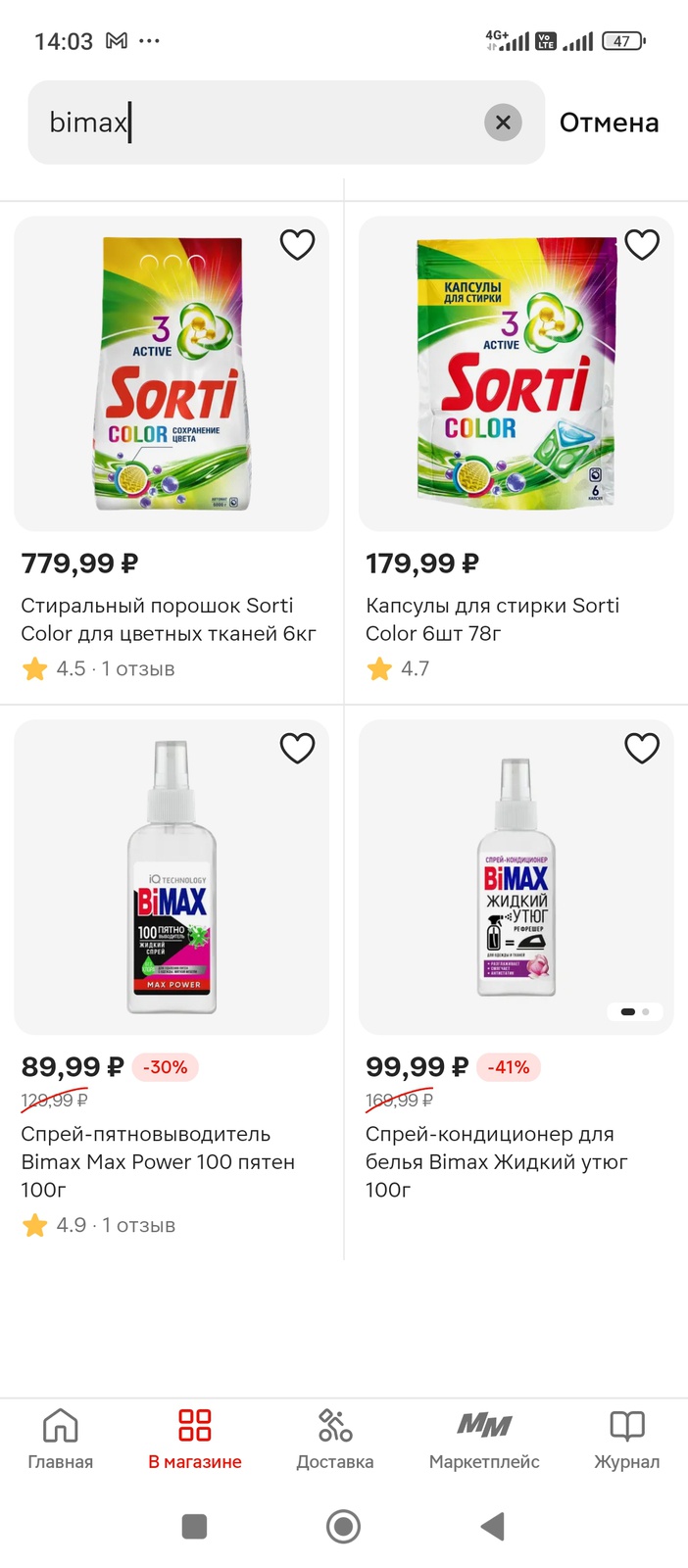Image resolution: width=688 pixels, height=1568 pixels.
Task: View the Sorti capsules product image
Action: click(x=516, y=373)
